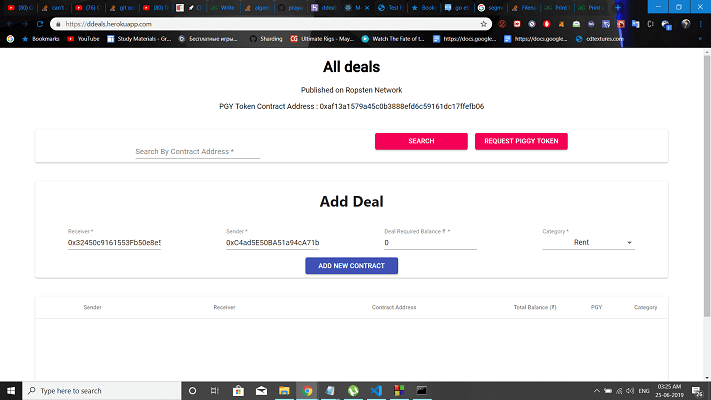
Task: Expand the Category dropdown showing Rent
Action: [x=588, y=243]
